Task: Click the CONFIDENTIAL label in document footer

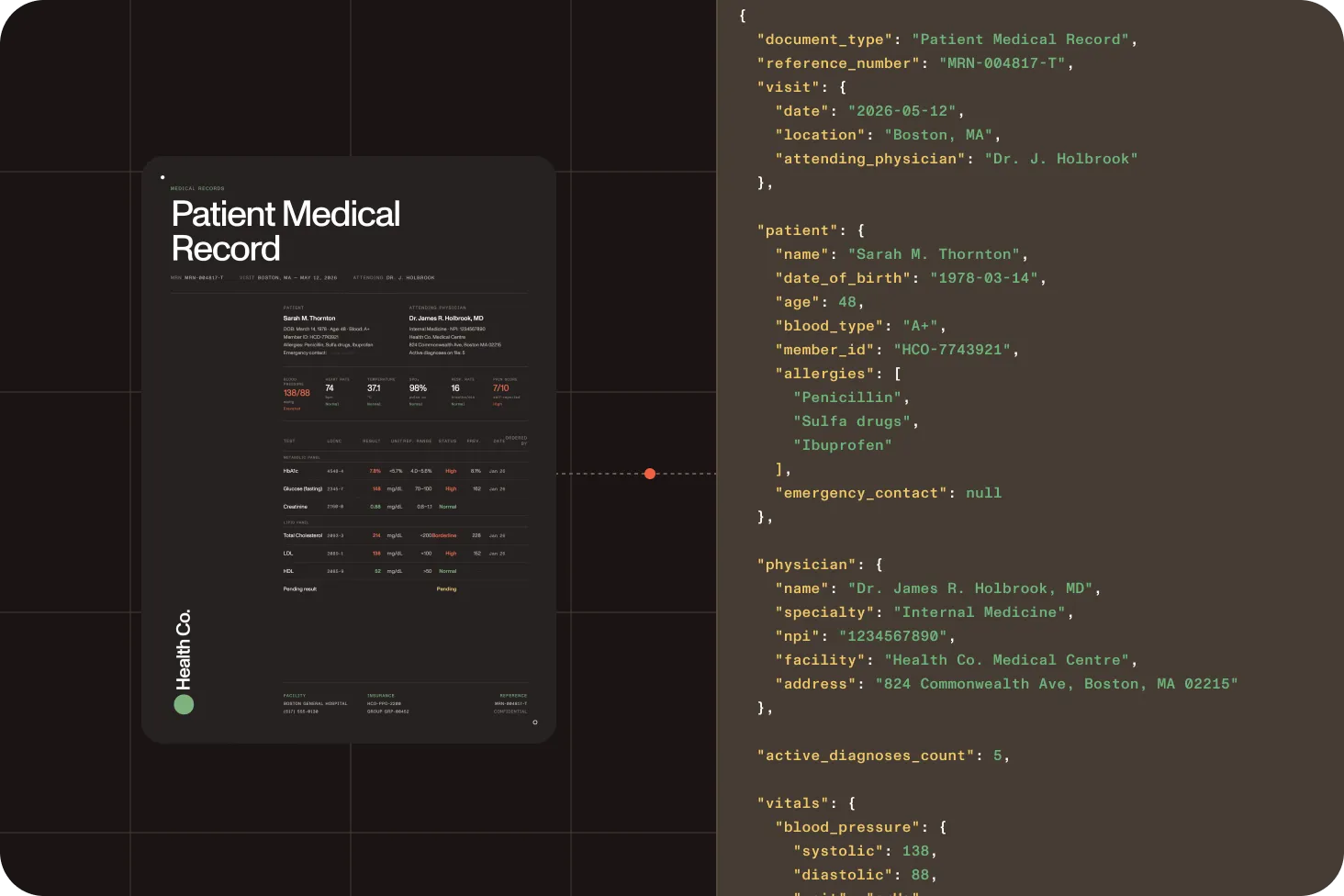Action: [x=510, y=711]
